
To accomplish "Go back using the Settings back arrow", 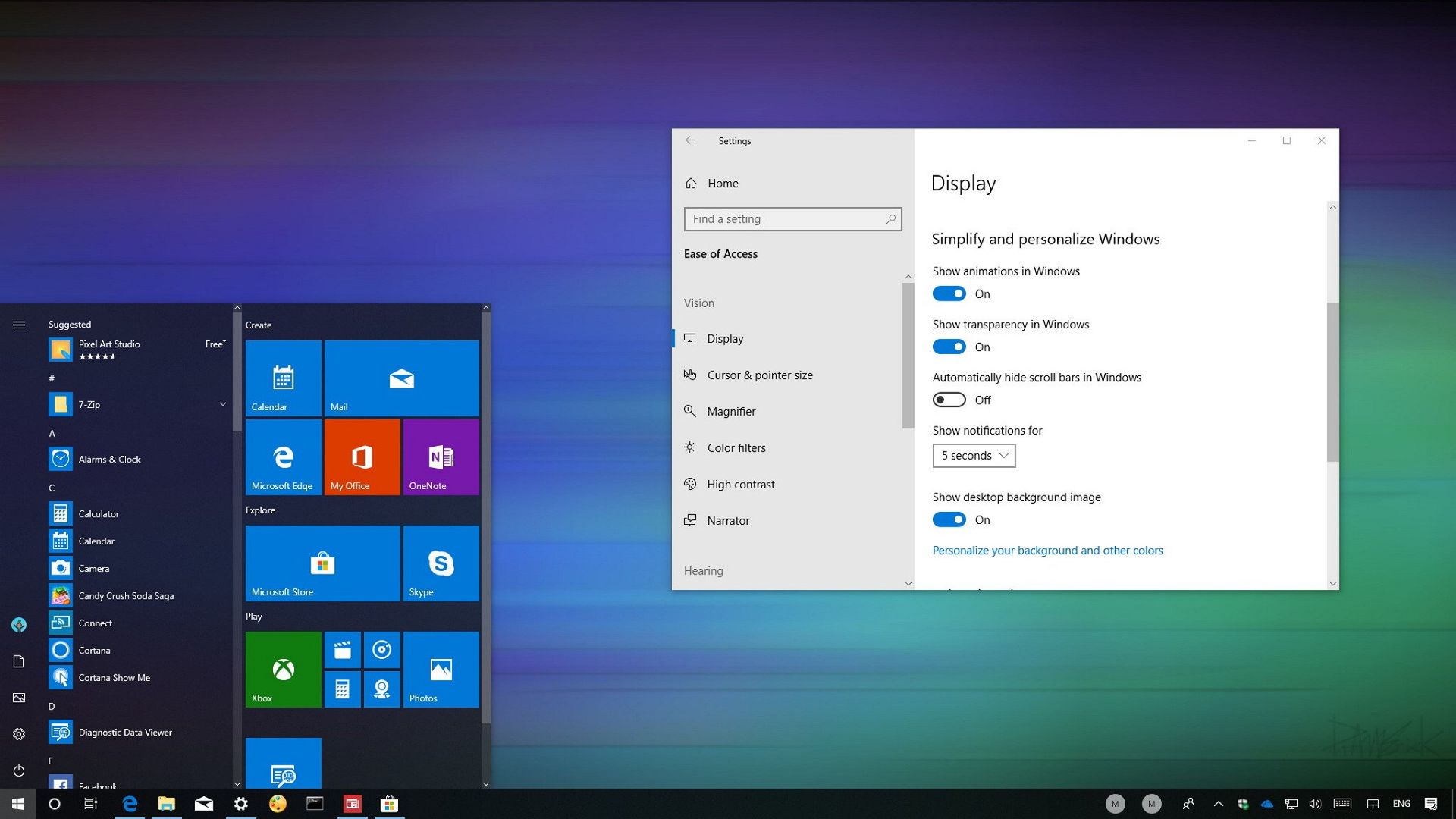I will point(690,140).
